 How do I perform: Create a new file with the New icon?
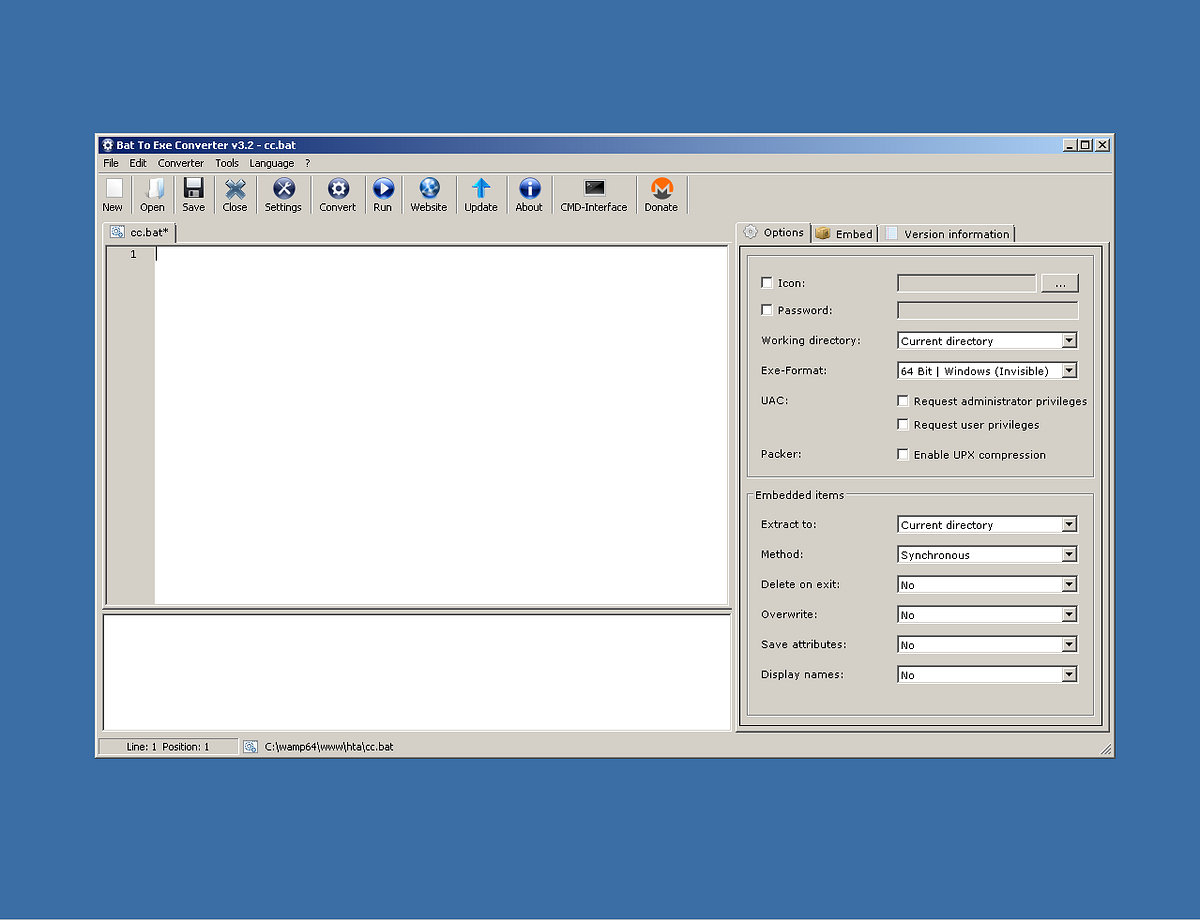pos(113,194)
